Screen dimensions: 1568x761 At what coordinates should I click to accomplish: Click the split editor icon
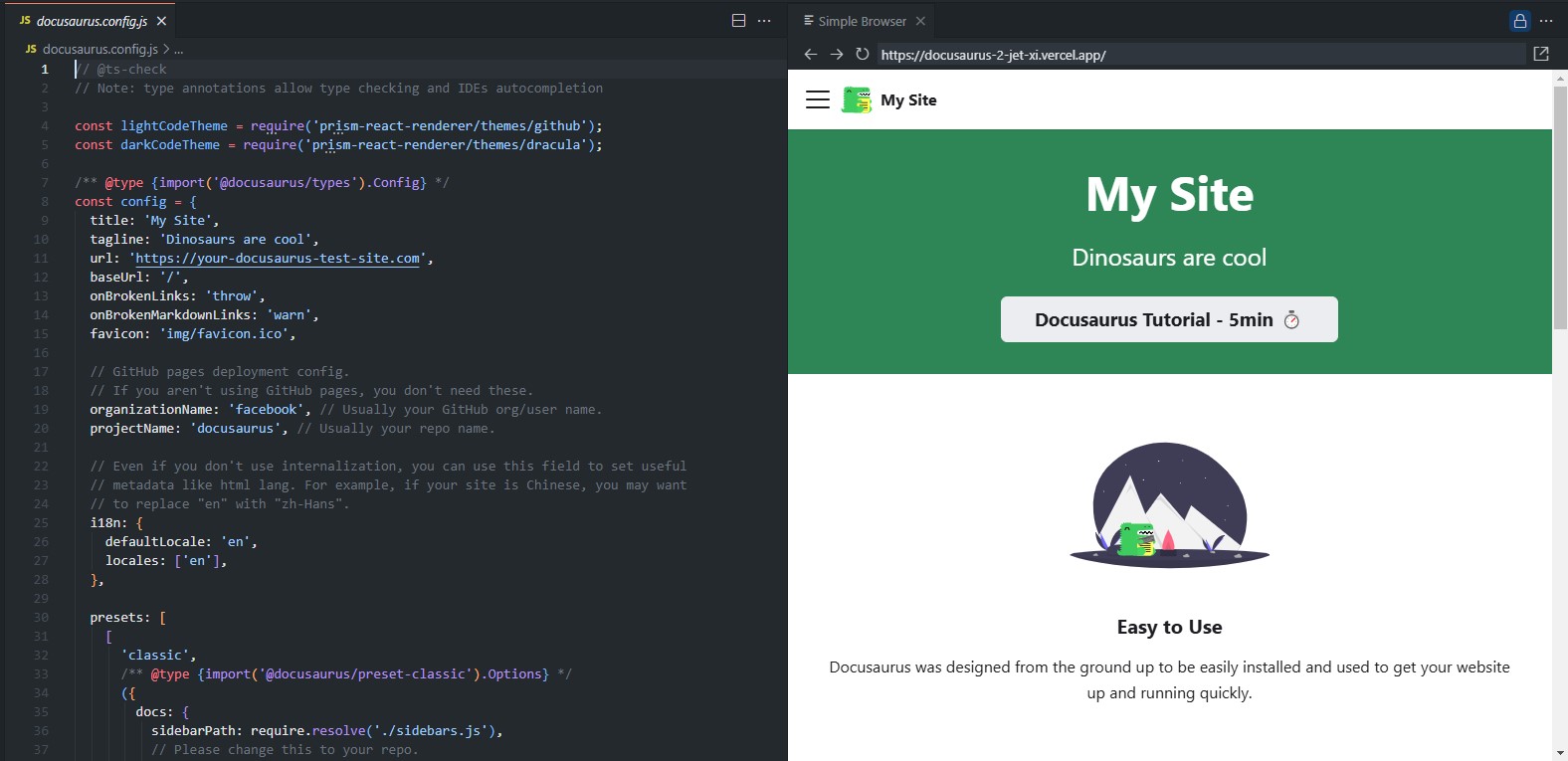point(738,20)
